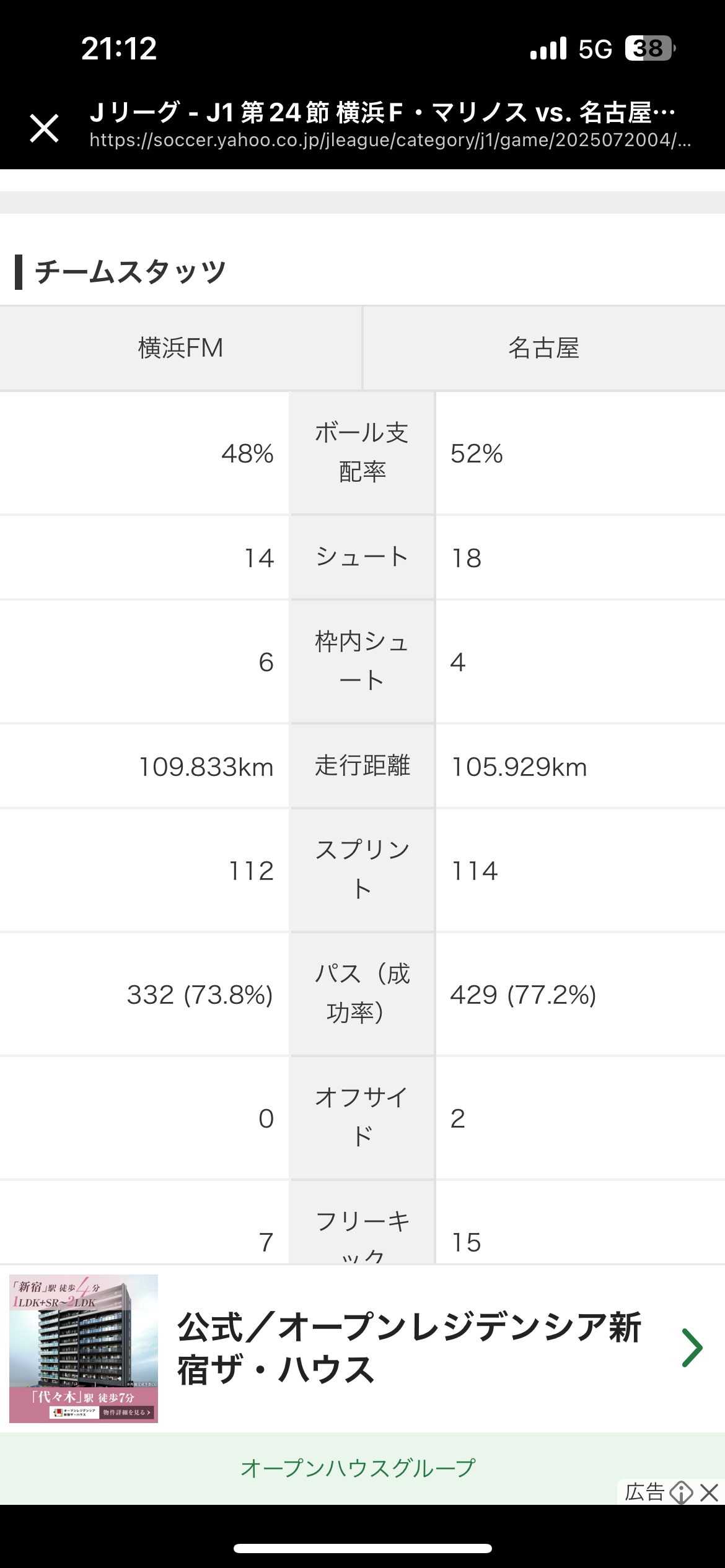Viewport: 725px width, 1568px height.
Task: Tap the シュート stat label
Action: click(362, 557)
